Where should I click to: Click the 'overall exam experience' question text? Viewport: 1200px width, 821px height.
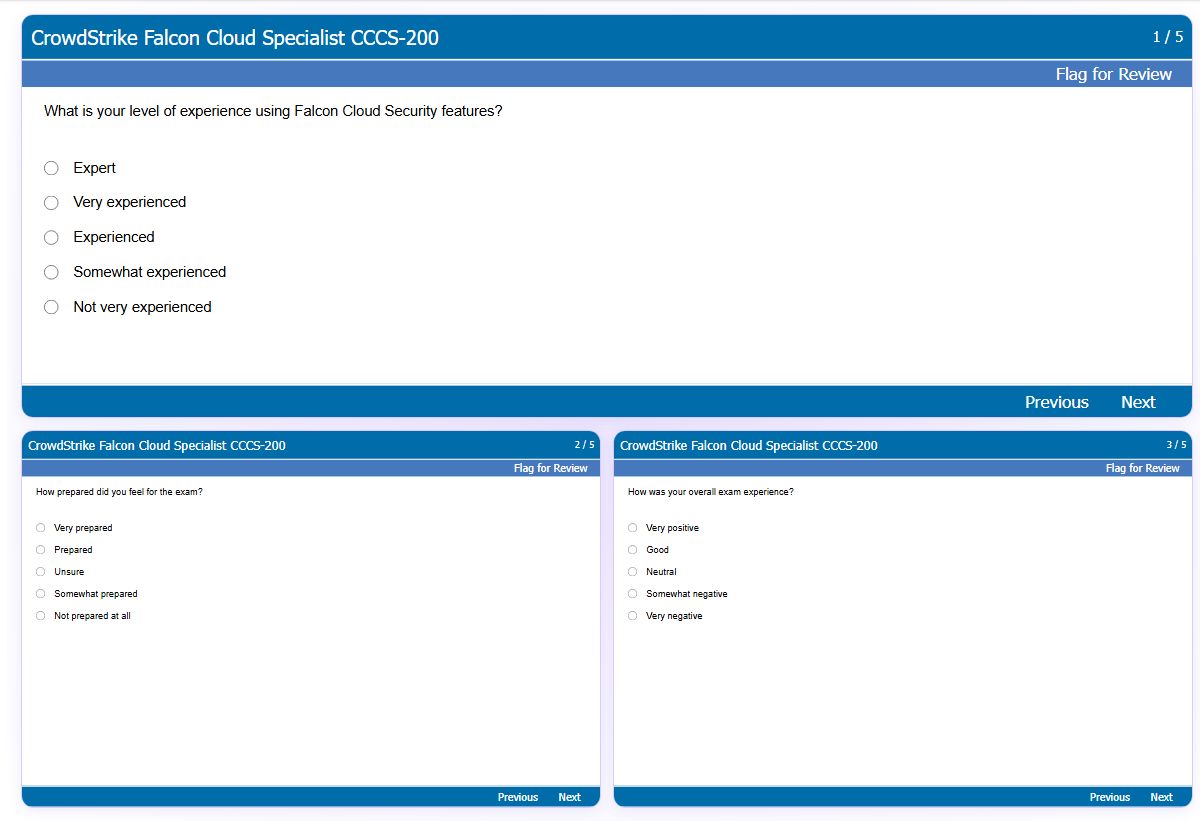711,492
